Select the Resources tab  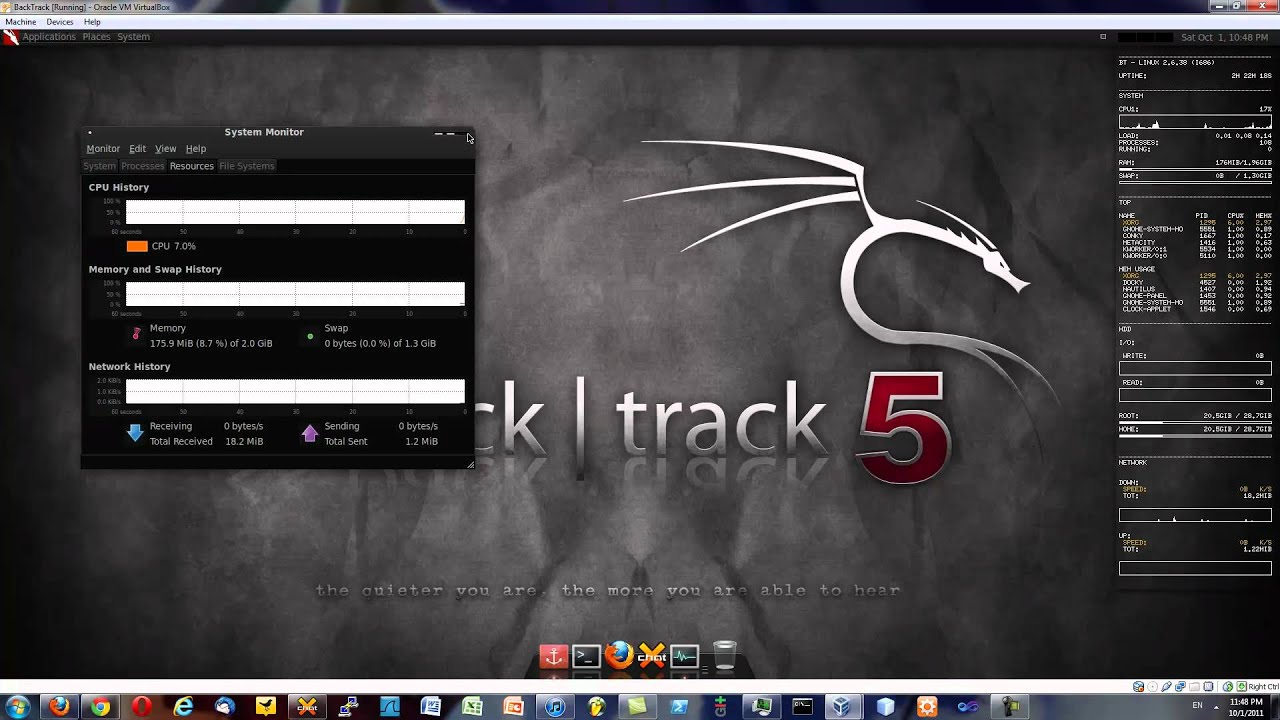(191, 166)
